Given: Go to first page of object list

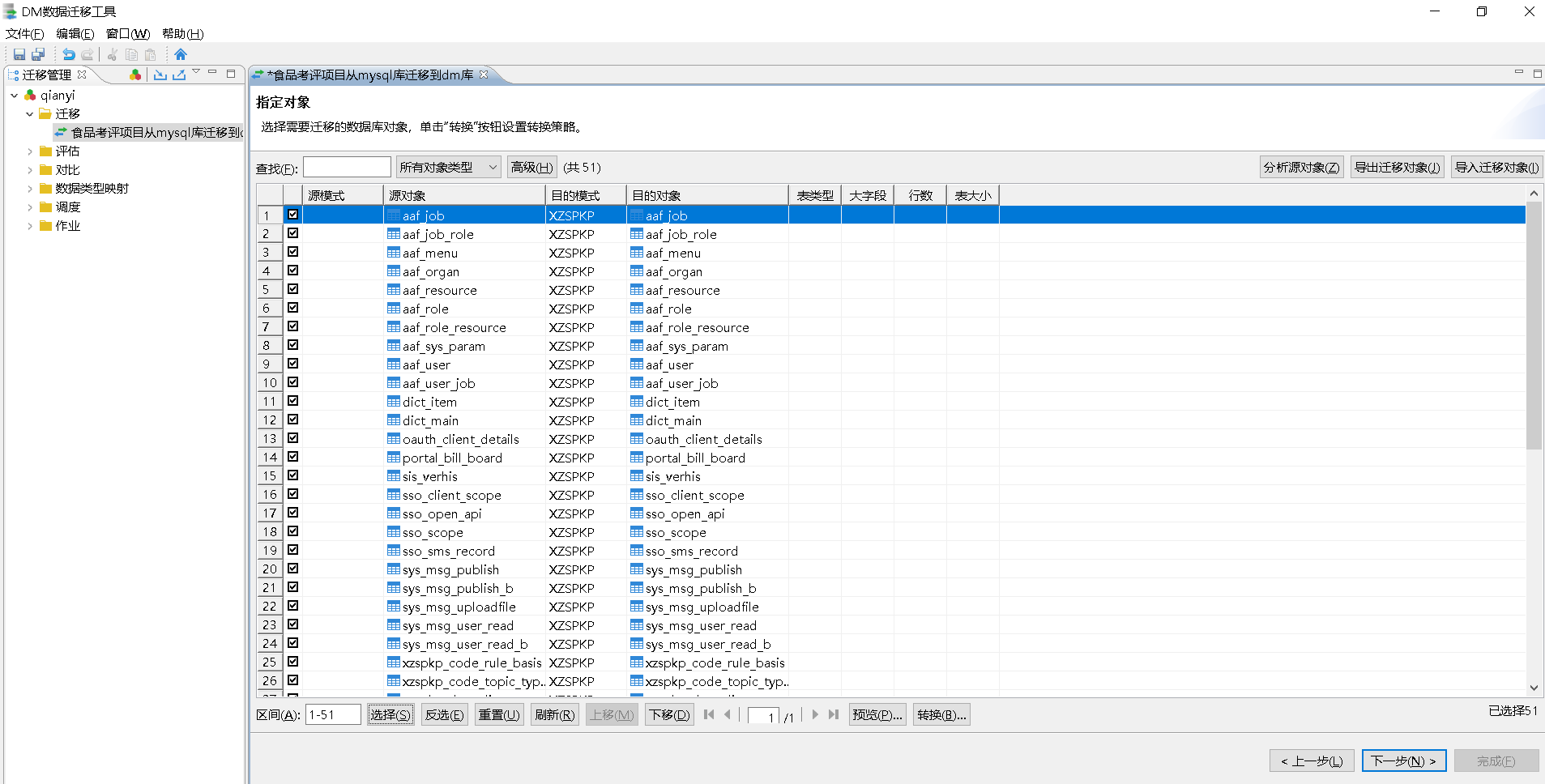Looking at the screenshot, I should [709, 714].
